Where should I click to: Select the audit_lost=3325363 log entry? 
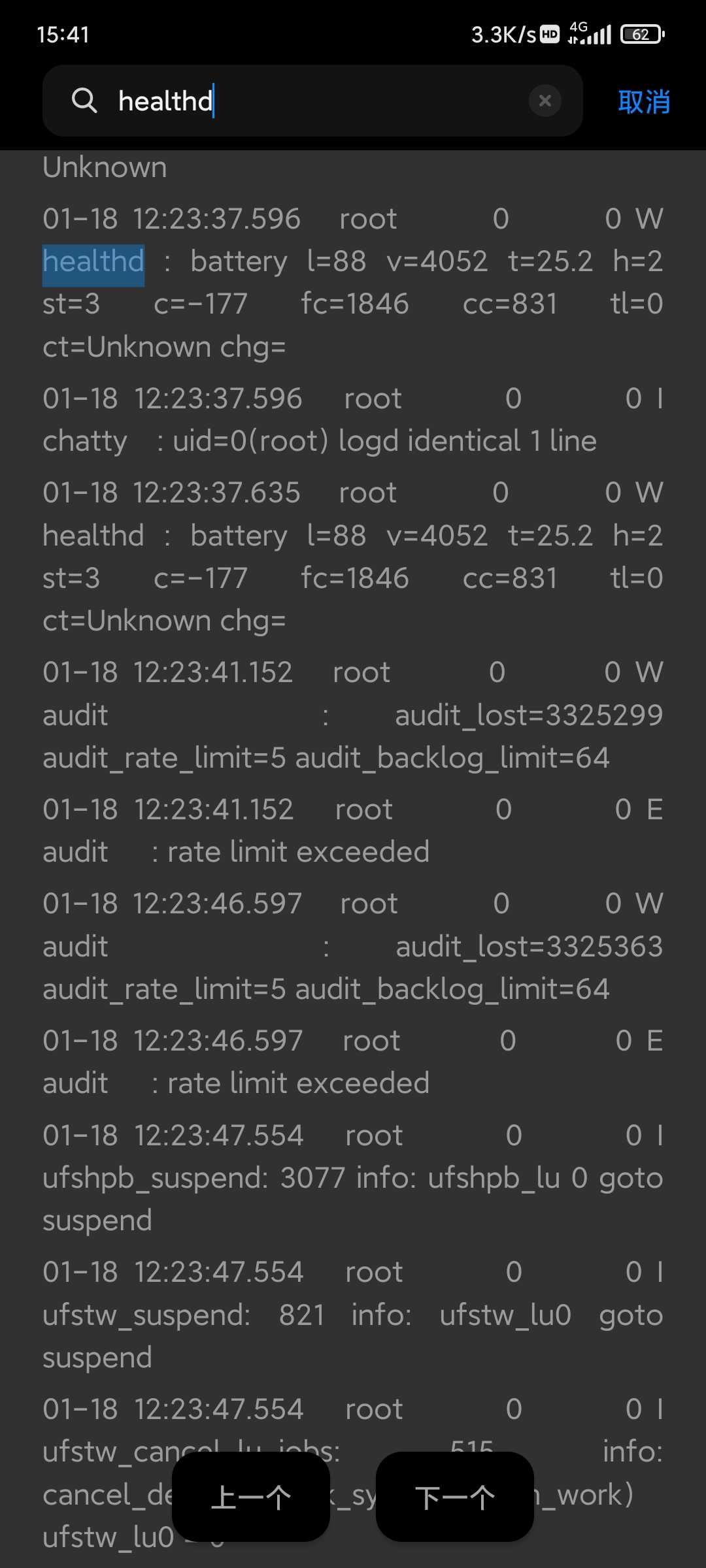(353, 946)
